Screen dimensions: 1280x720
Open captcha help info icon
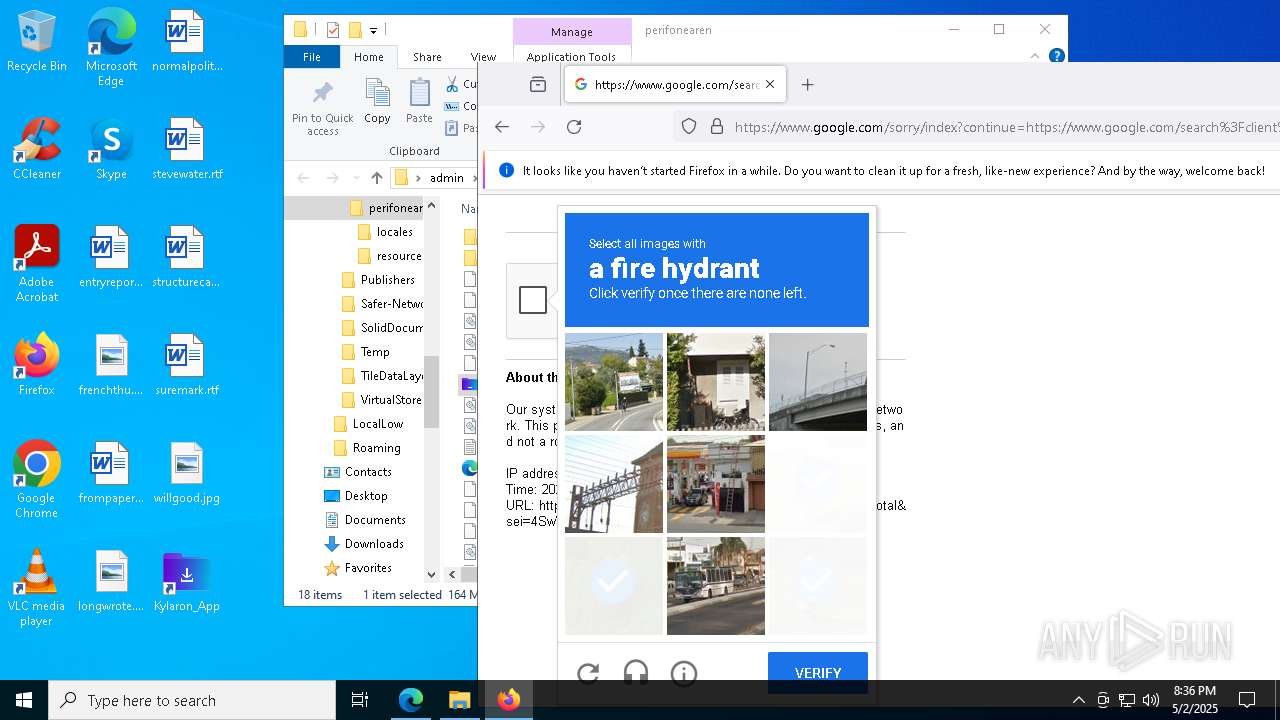[x=684, y=673]
